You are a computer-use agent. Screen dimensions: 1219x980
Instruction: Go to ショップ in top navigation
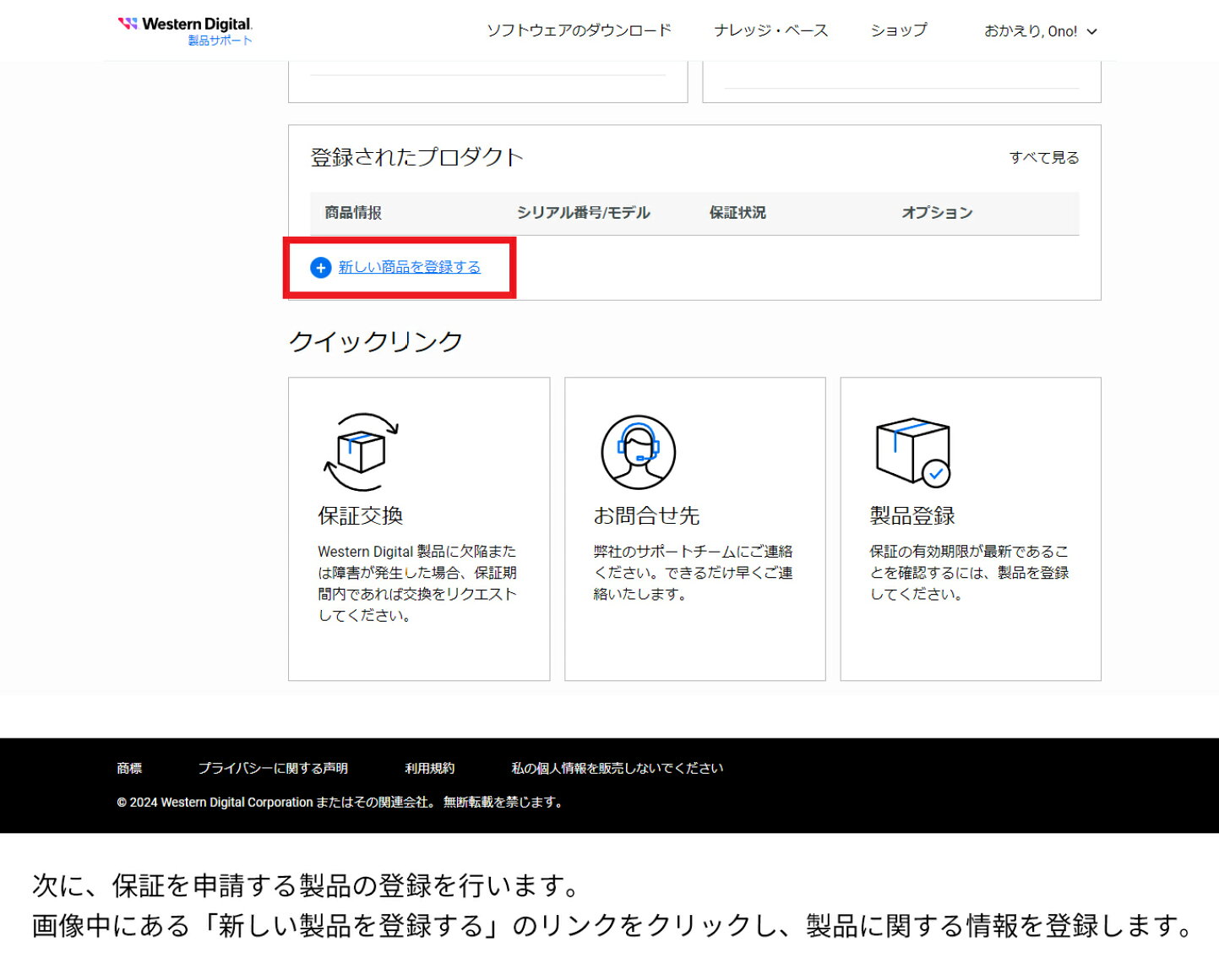pyautogui.click(x=899, y=30)
